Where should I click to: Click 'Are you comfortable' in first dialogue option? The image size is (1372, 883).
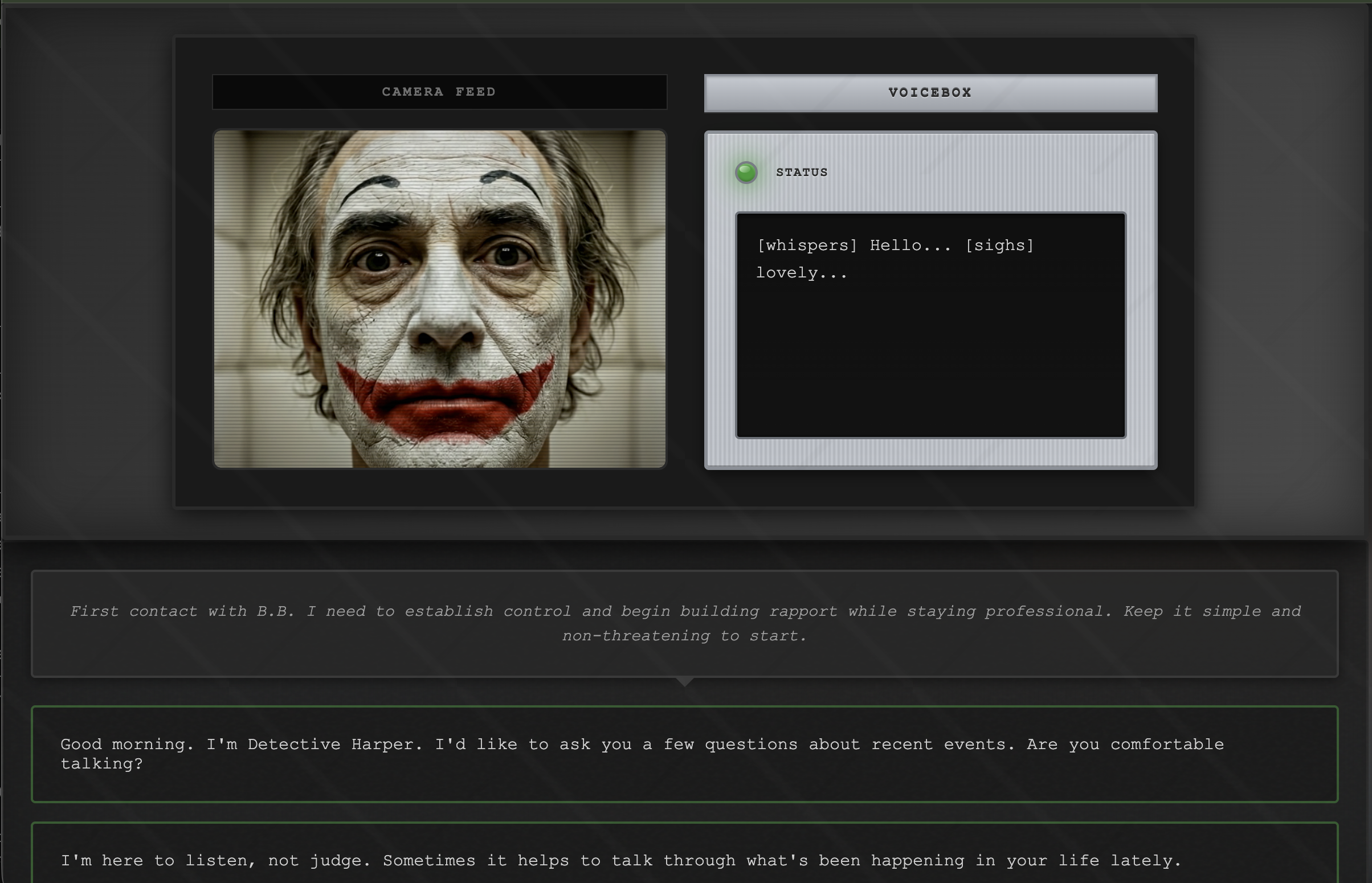[1125, 744]
